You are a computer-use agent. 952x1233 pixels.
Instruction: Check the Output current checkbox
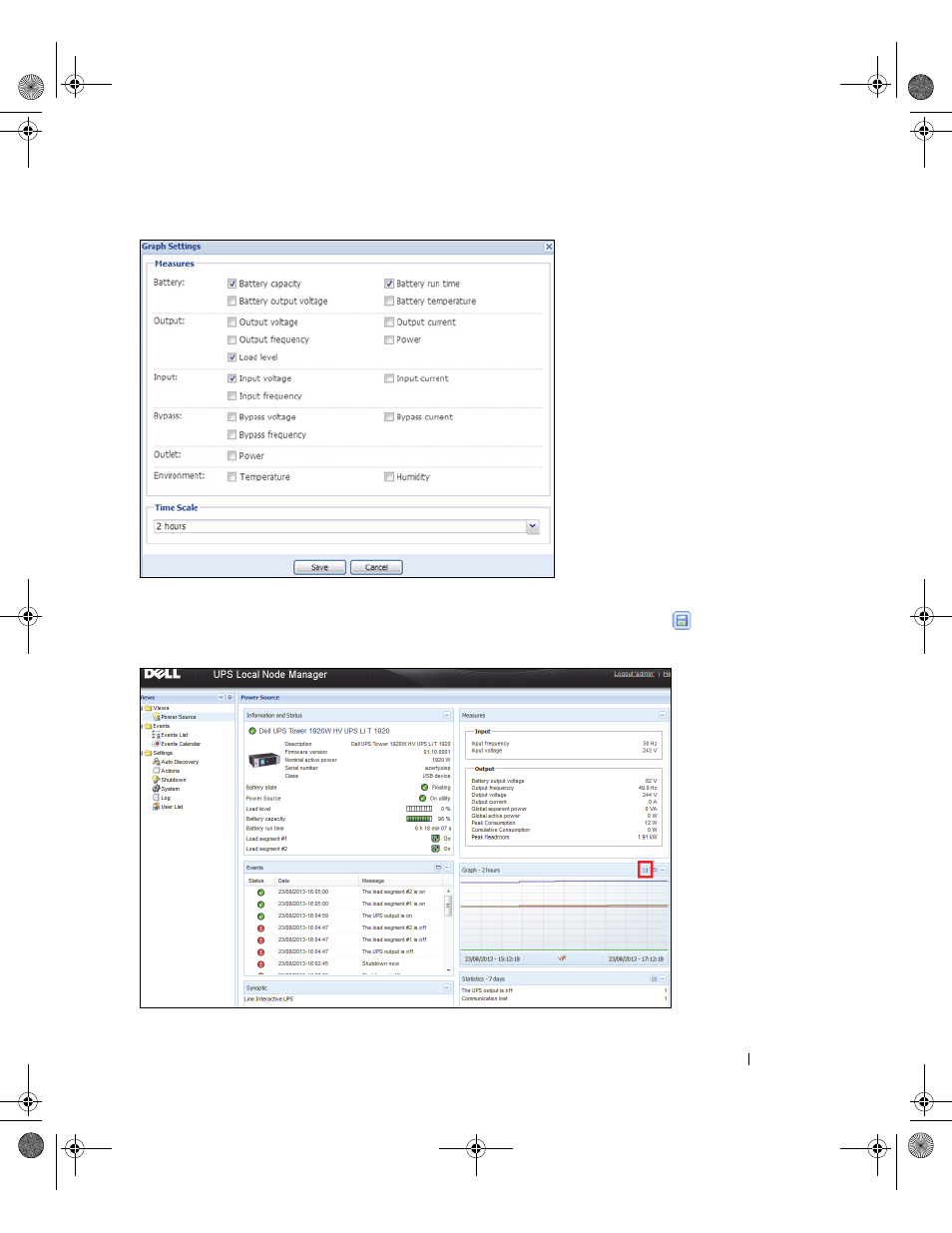389,322
